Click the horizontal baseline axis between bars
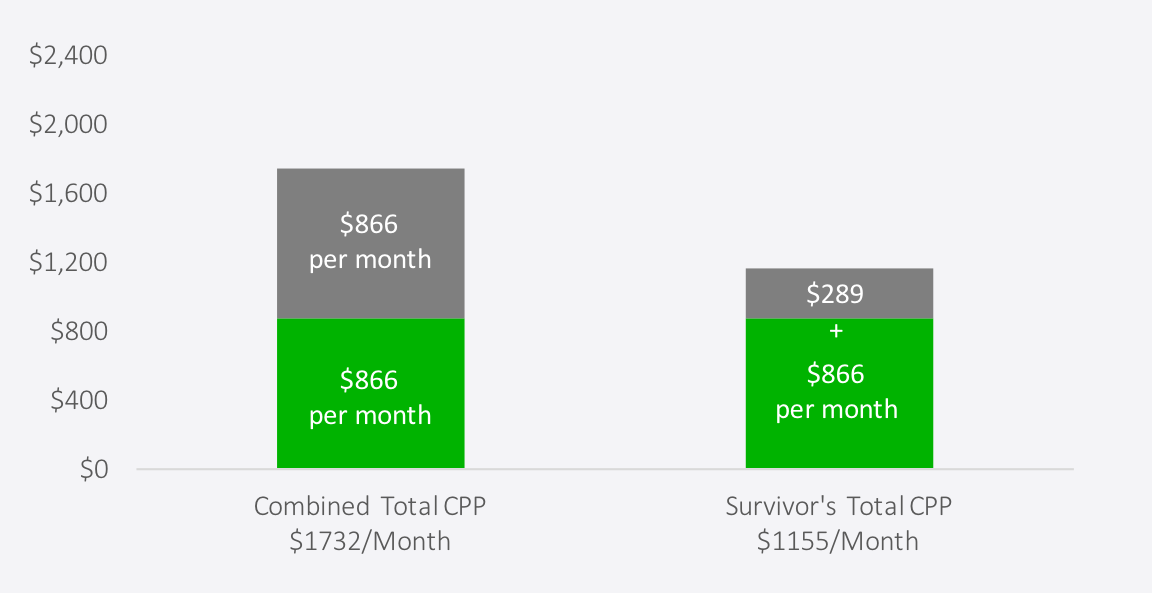 click(x=605, y=469)
